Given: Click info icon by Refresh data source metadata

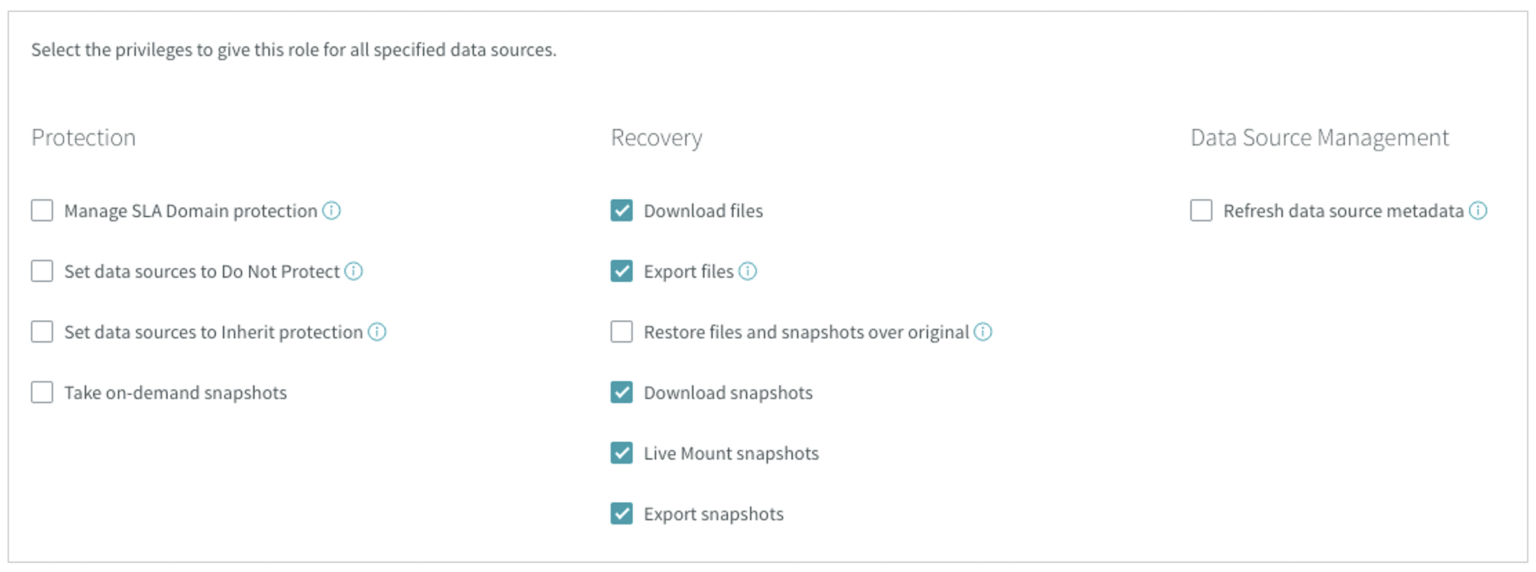Looking at the screenshot, I should 1478,211.
